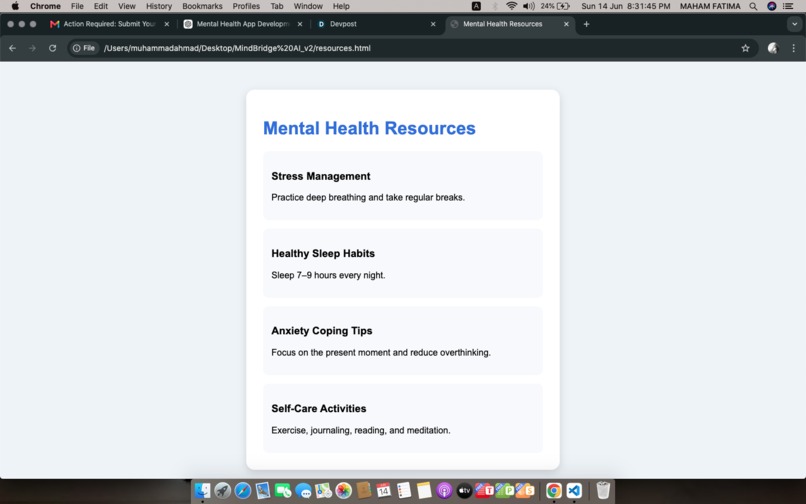Close the Devpost tab
Viewport: 806px width, 504px height.
coord(433,24)
